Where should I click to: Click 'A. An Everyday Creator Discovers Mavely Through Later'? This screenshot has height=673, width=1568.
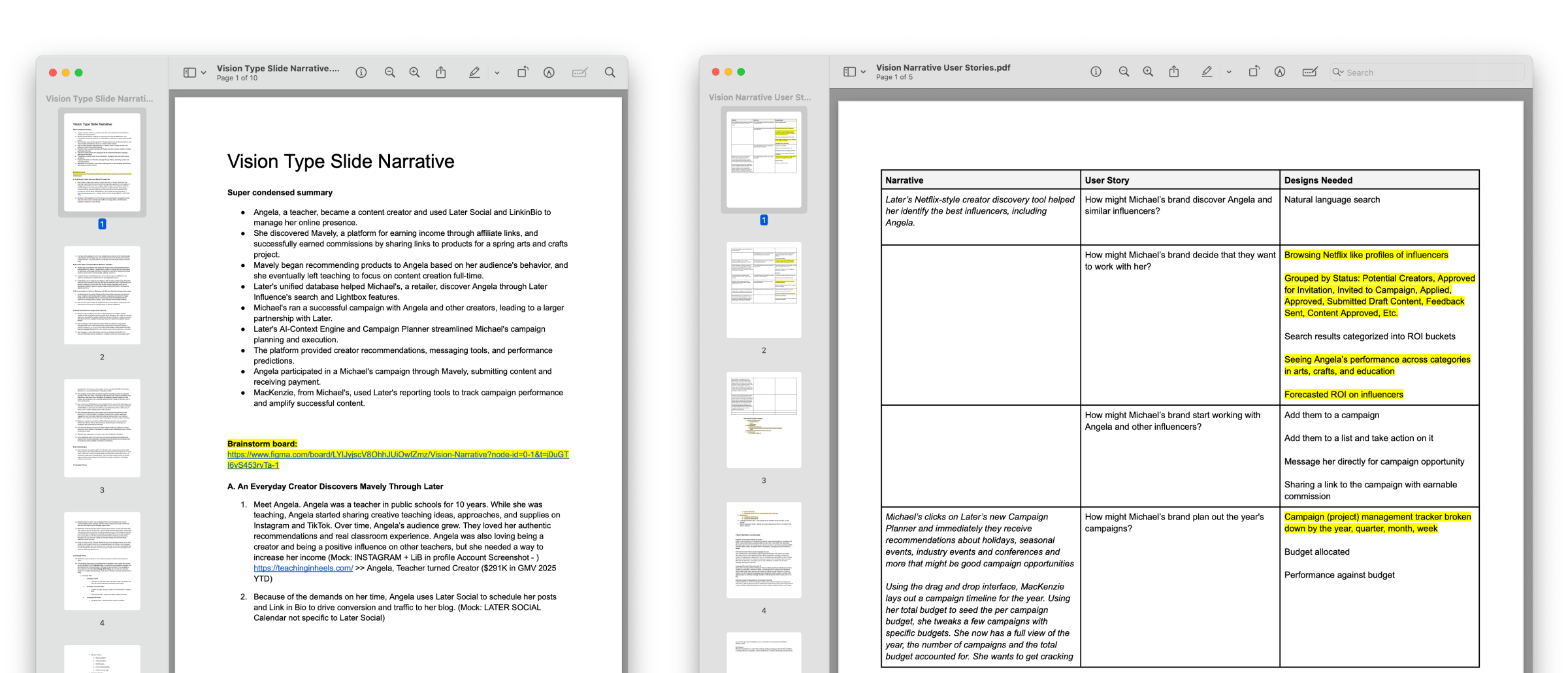click(x=335, y=487)
